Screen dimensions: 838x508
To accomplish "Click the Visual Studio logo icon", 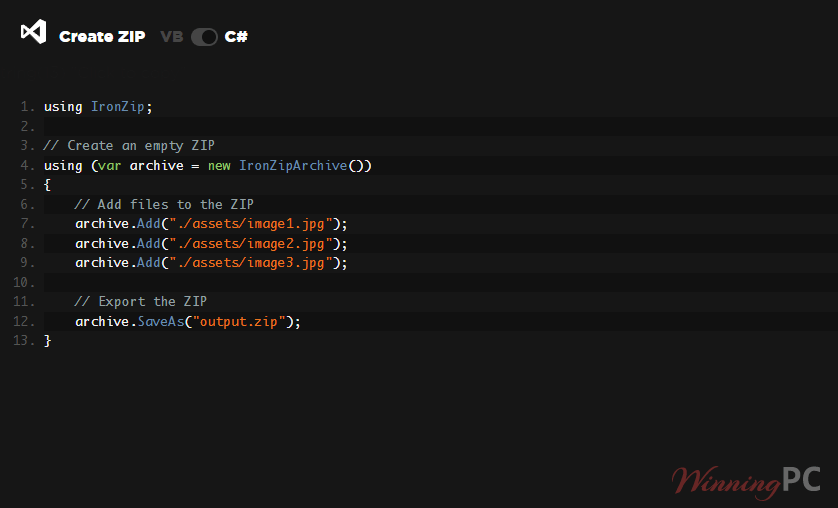I will [x=33, y=32].
